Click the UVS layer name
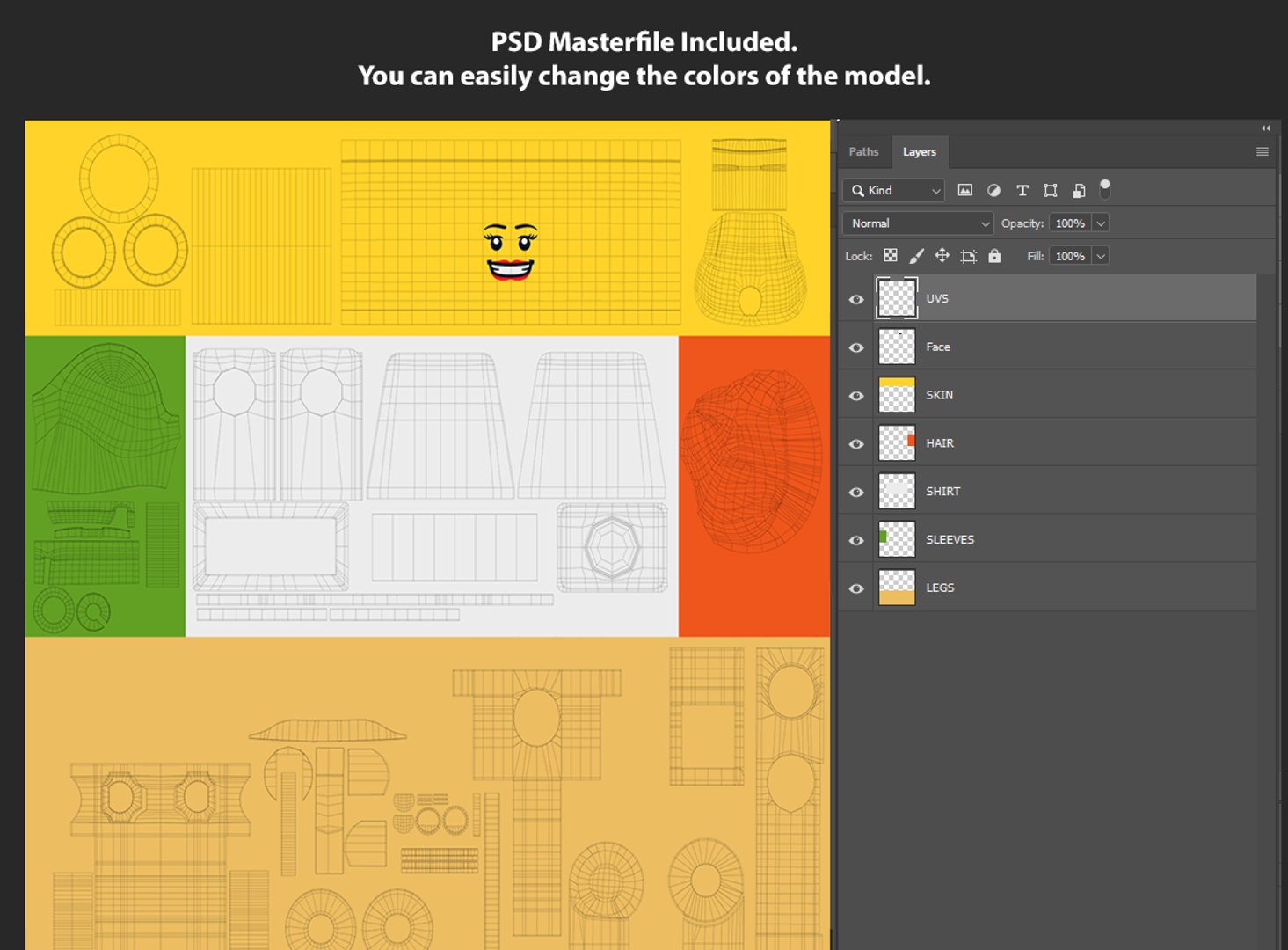The image size is (1288, 950). [937, 298]
